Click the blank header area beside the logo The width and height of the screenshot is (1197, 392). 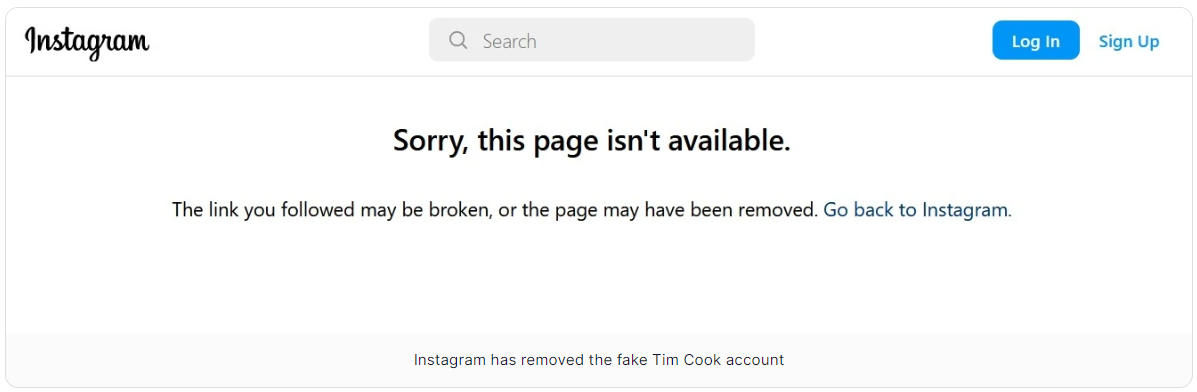coord(290,41)
